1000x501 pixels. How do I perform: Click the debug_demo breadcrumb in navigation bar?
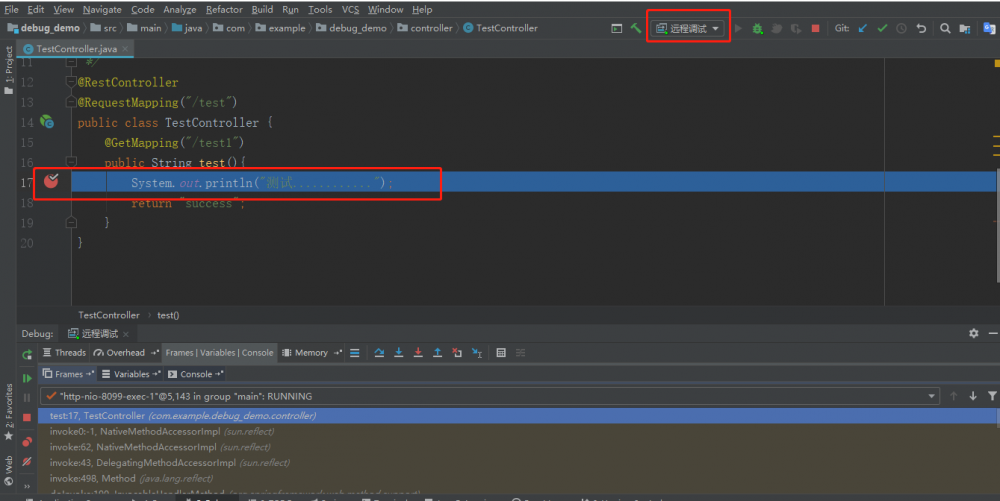[43, 28]
